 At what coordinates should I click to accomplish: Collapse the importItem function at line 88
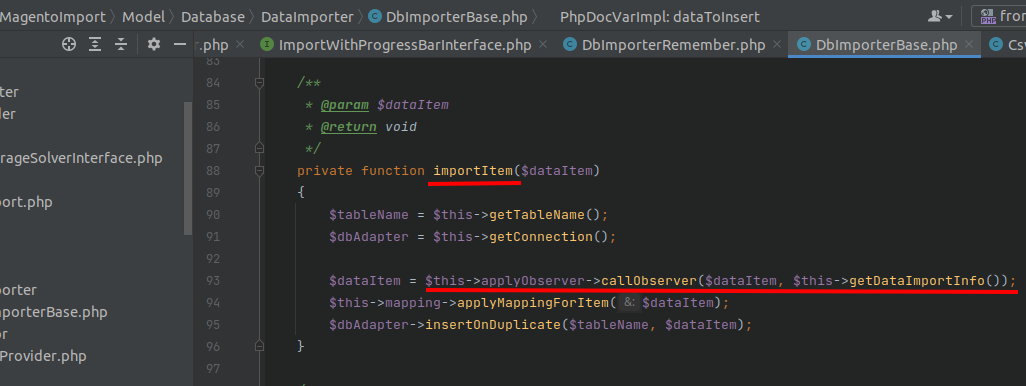[259, 171]
